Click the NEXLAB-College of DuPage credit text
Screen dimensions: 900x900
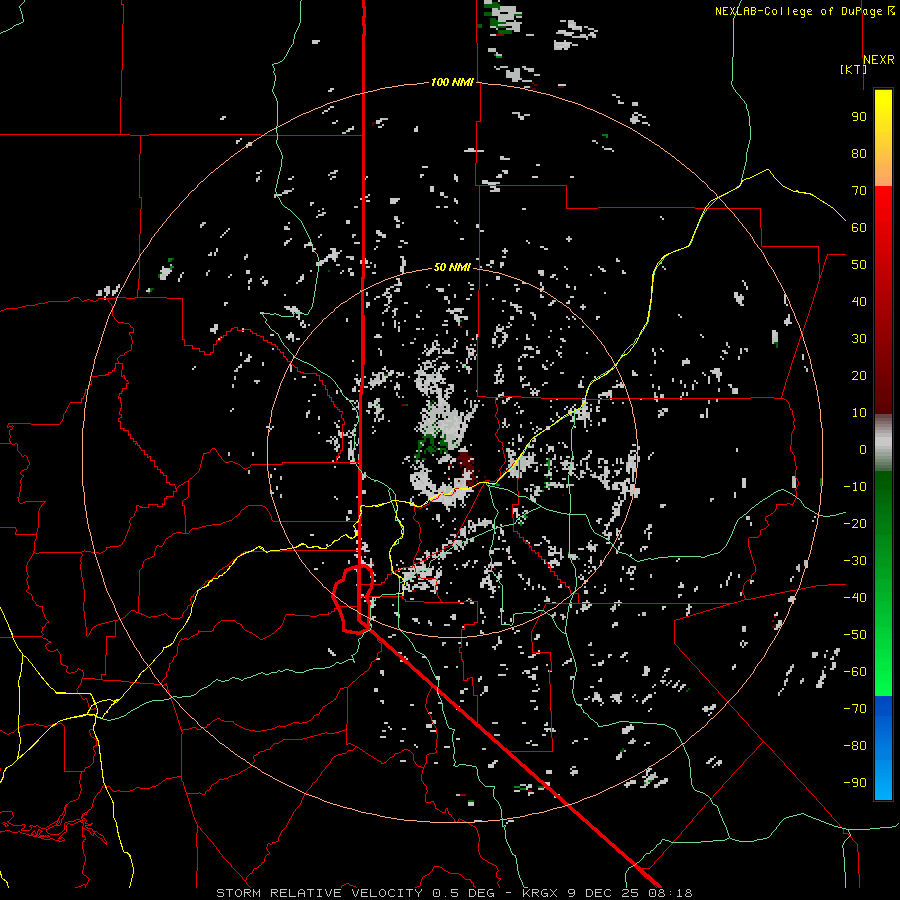tap(799, 11)
